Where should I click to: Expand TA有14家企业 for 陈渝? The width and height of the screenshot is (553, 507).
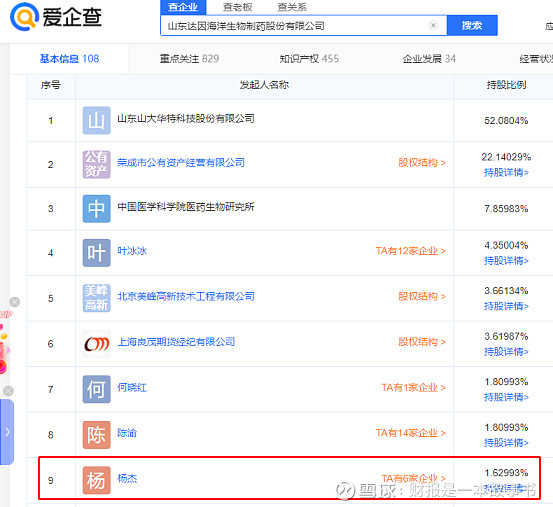(411, 433)
